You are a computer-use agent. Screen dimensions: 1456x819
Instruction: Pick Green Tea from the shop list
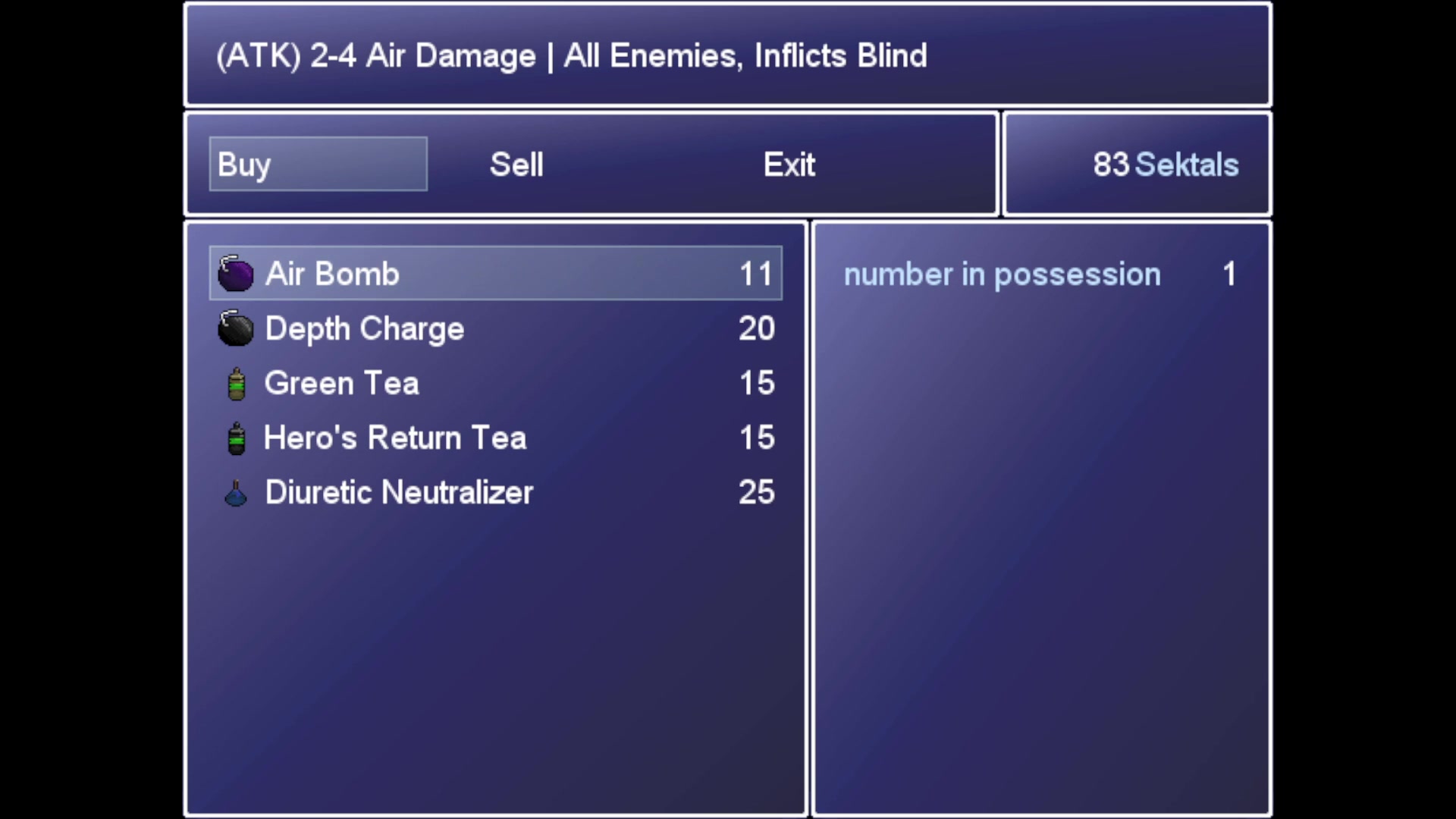[x=341, y=383]
